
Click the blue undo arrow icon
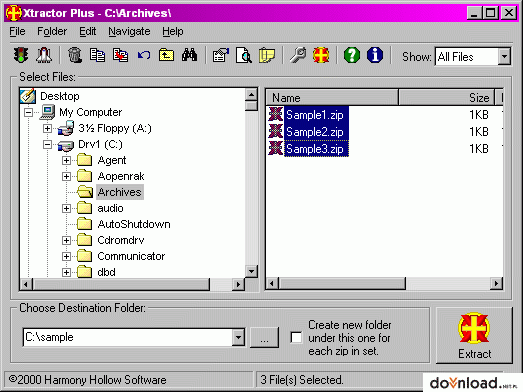pyautogui.click(x=144, y=55)
